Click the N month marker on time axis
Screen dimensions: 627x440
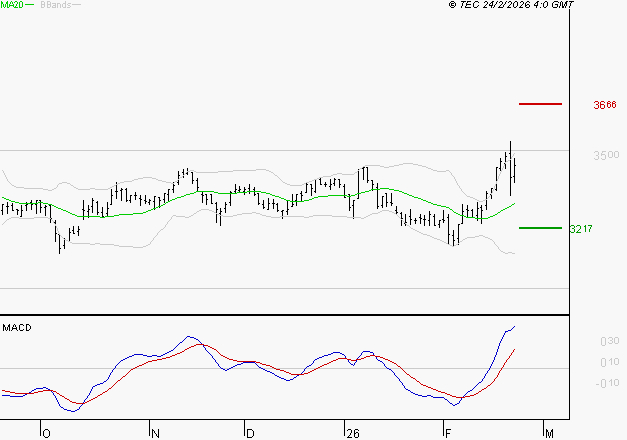click(156, 434)
